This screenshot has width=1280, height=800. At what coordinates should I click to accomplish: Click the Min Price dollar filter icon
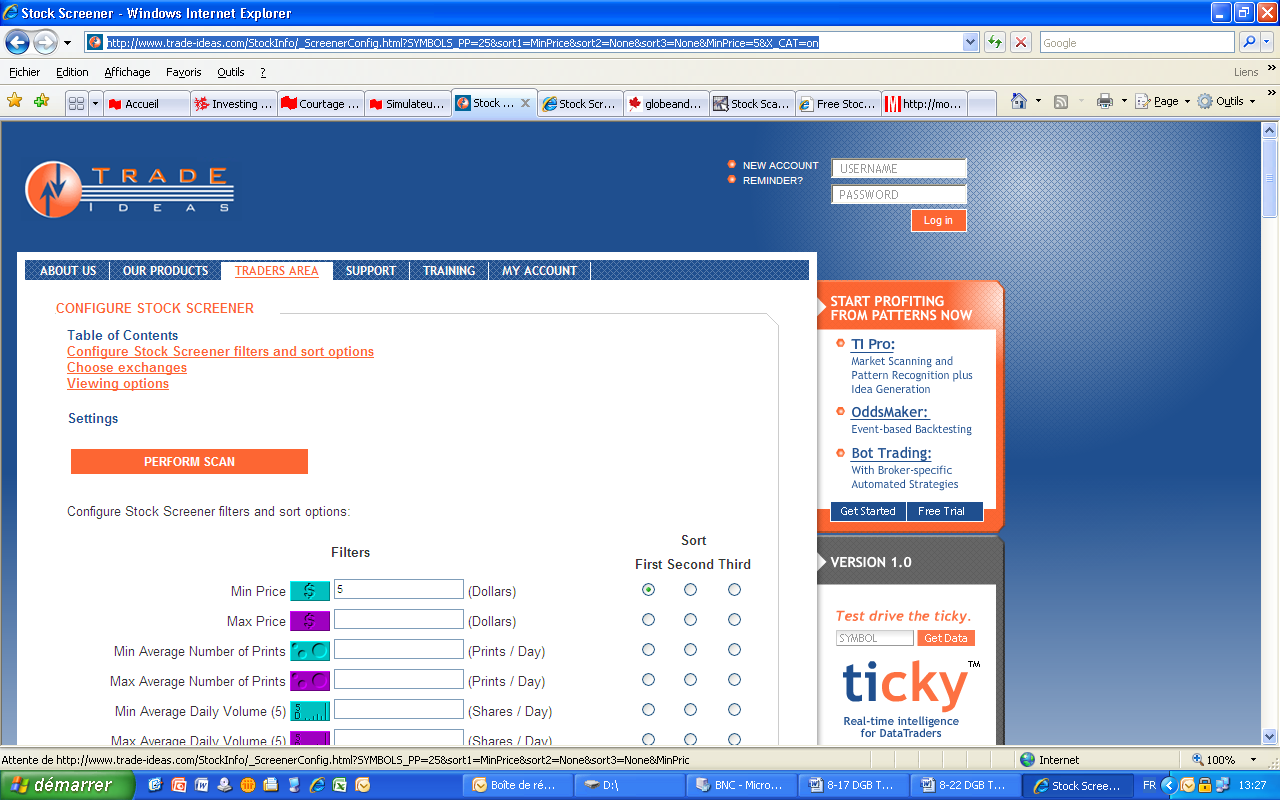pyautogui.click(x=310, y=591)
